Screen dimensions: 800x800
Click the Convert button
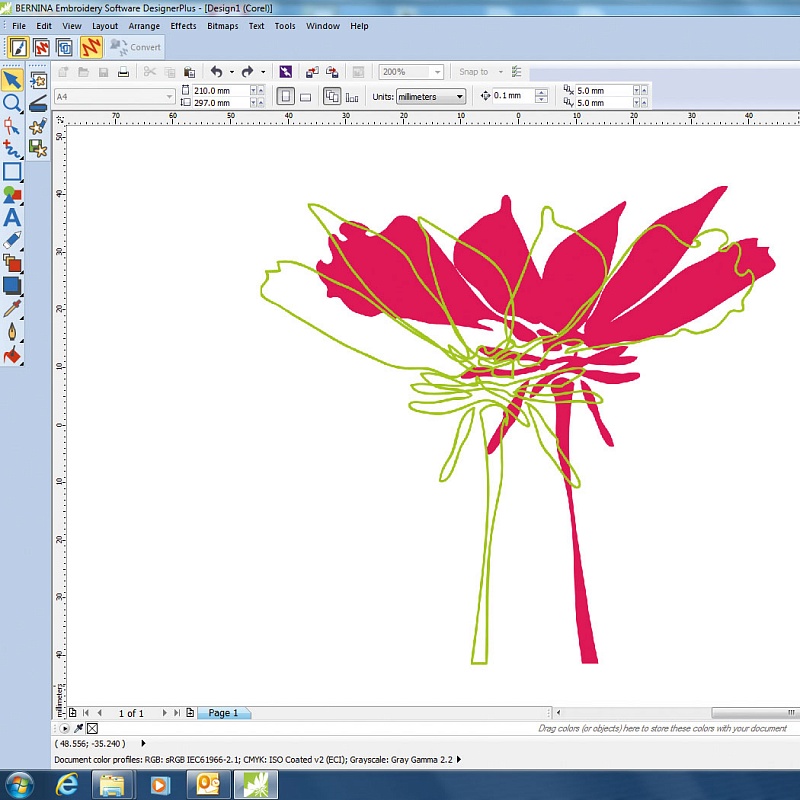click(x=136, y=47)
